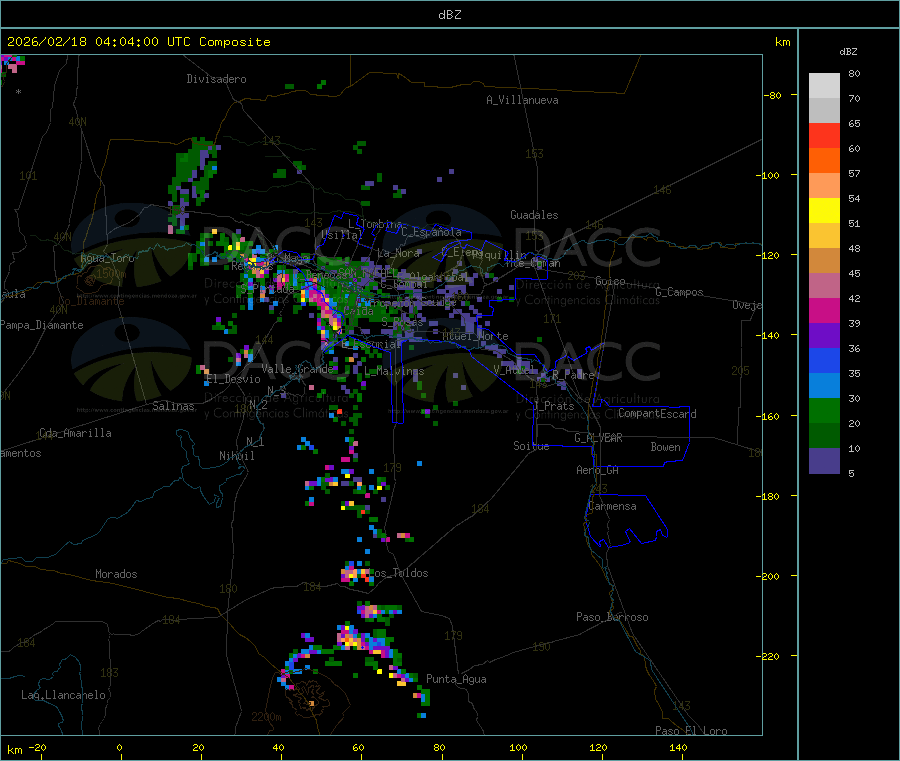The image size is (900, 761).
Task: Click the legend value '57'
Action: (854, 173)
